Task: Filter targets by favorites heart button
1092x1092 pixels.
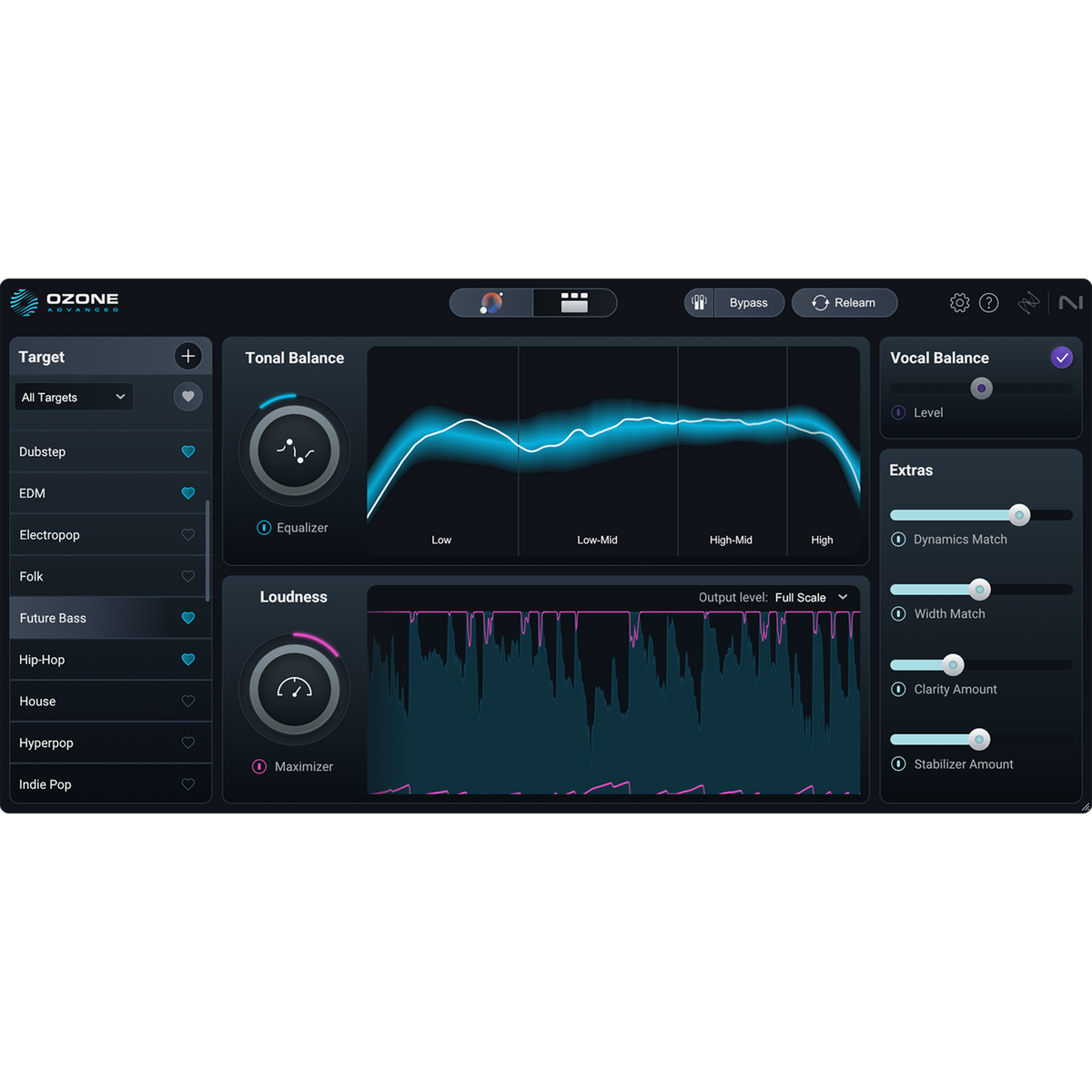Action: pos(188,397)
